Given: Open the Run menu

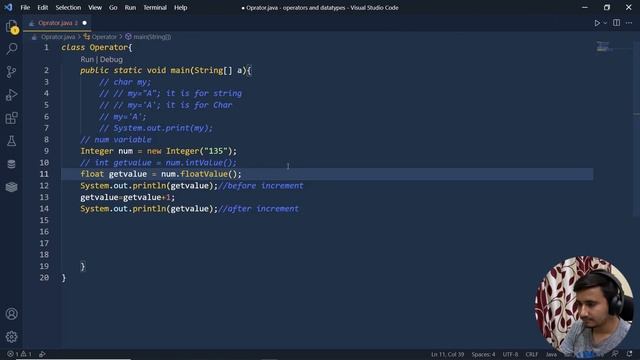Looking at the screenshot, I should [x=130, y=7].
